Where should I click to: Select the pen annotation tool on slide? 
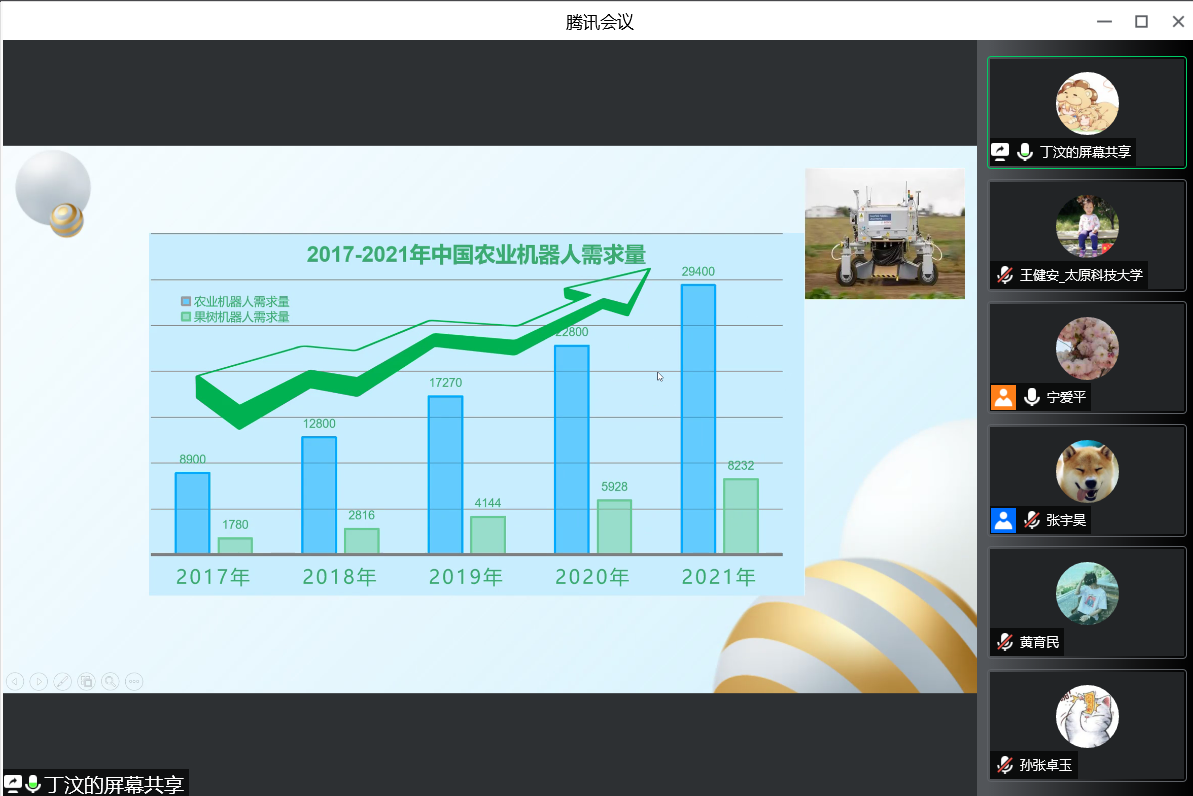pos(63,682)
